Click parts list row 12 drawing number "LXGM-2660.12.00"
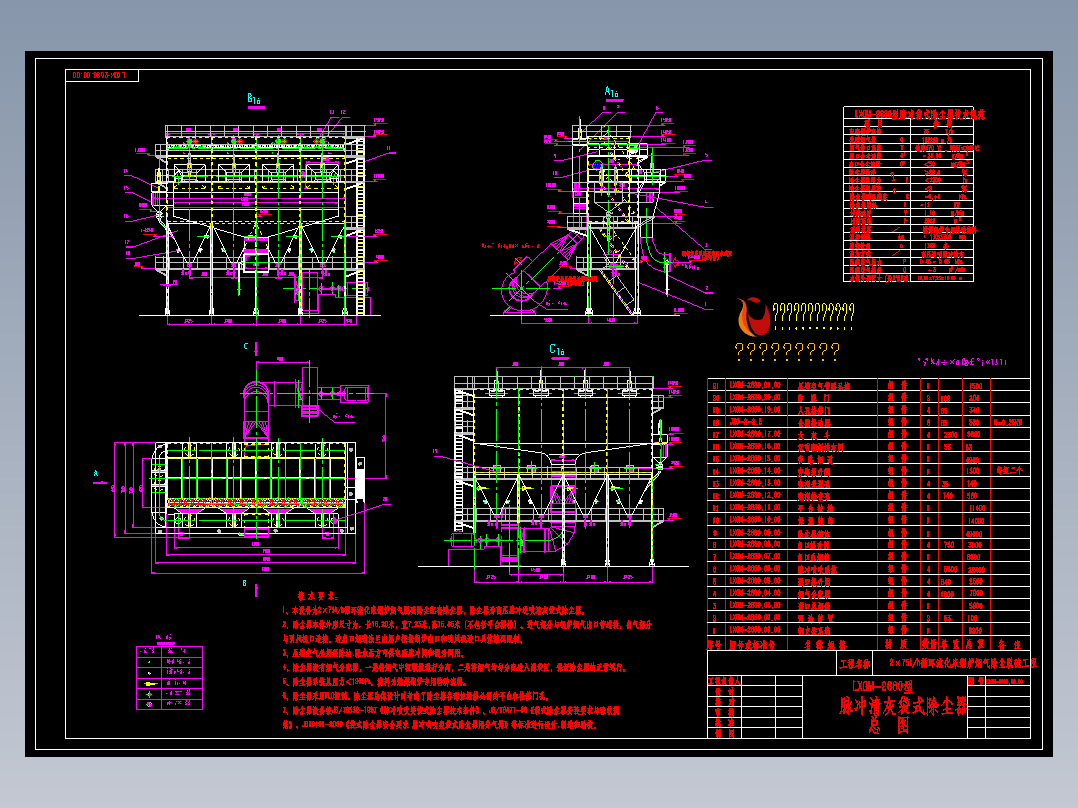The image size is (1078, 808). click(x=755, y=495)
